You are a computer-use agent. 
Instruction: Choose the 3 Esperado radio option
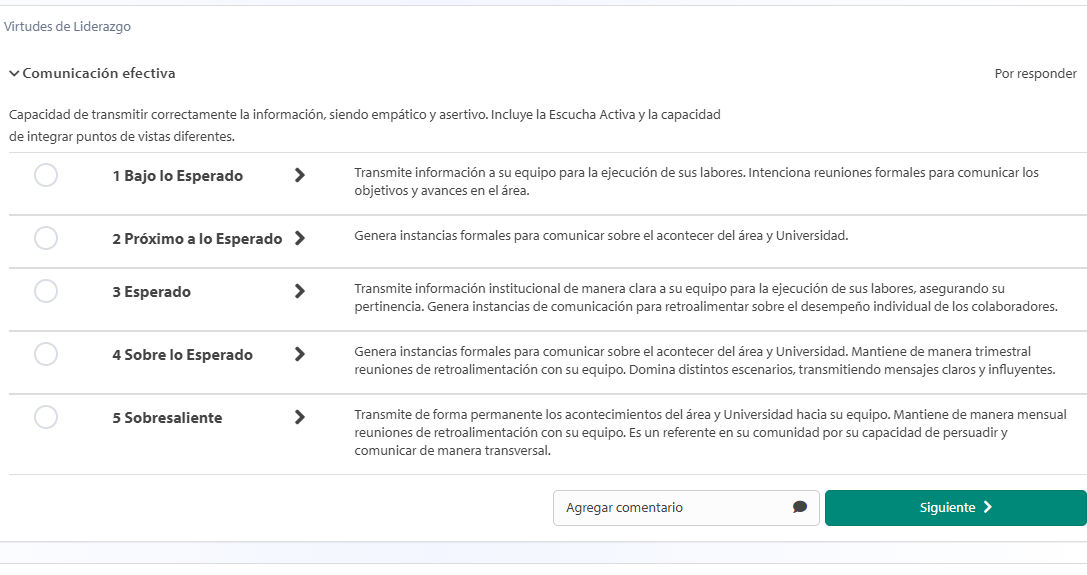coord(46,291)
